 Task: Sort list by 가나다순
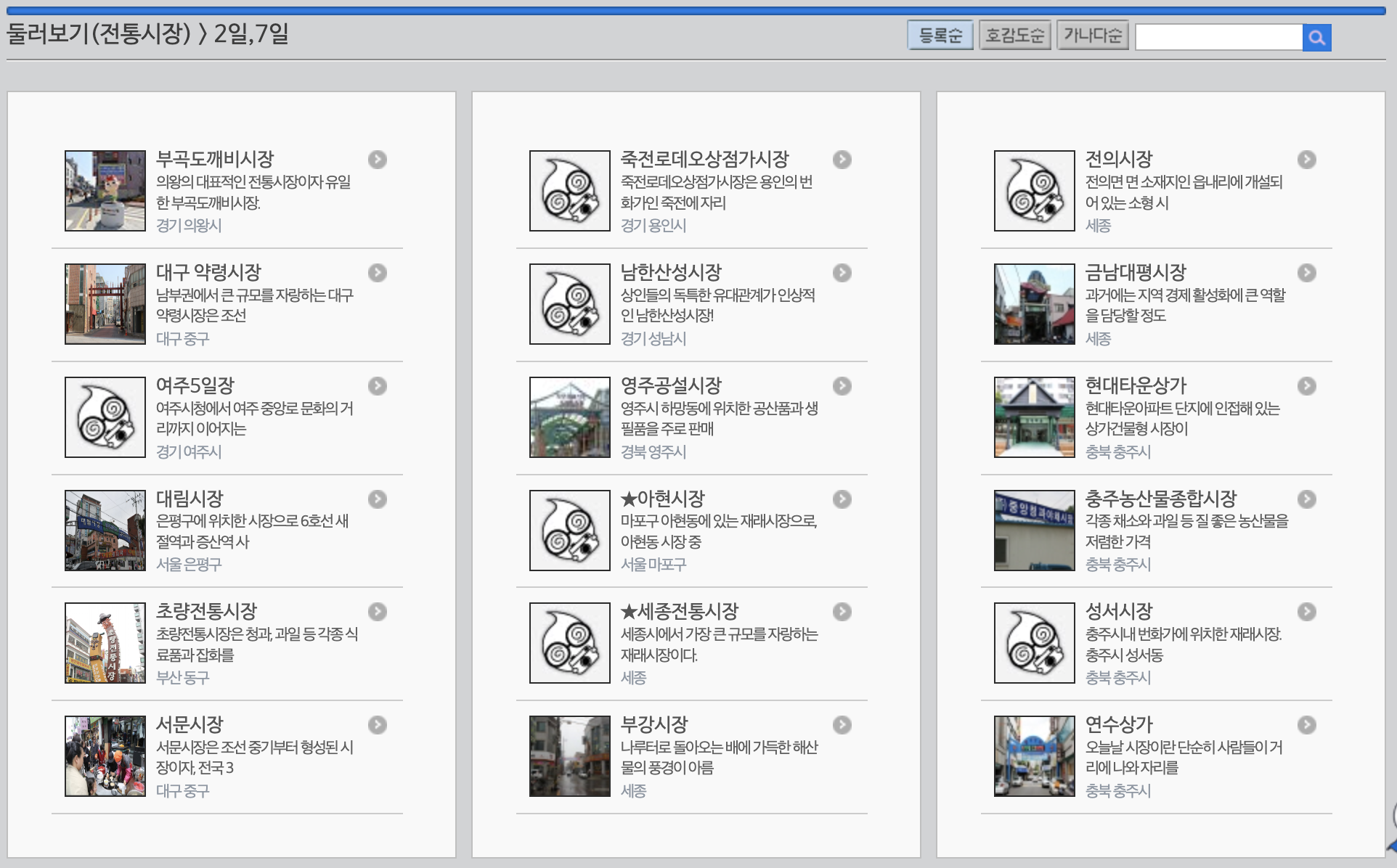(x=1092, y=36)
